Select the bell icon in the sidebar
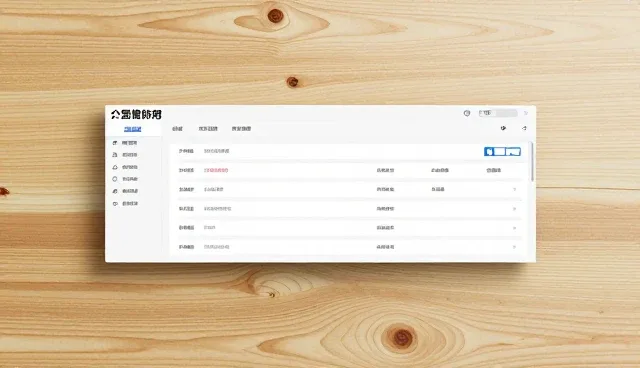 [115, 167]
